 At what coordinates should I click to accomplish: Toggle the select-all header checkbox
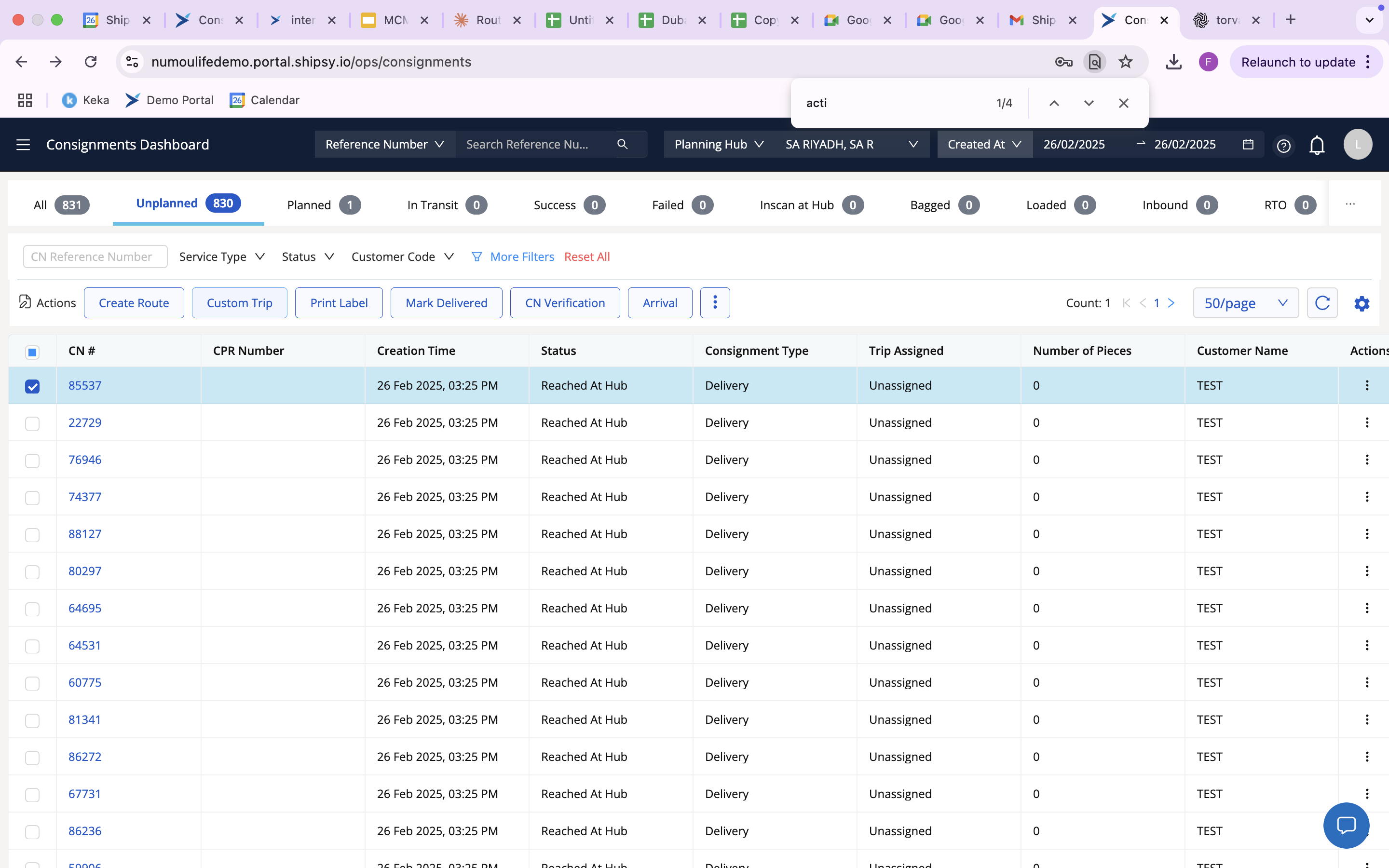tap(32, 352)
